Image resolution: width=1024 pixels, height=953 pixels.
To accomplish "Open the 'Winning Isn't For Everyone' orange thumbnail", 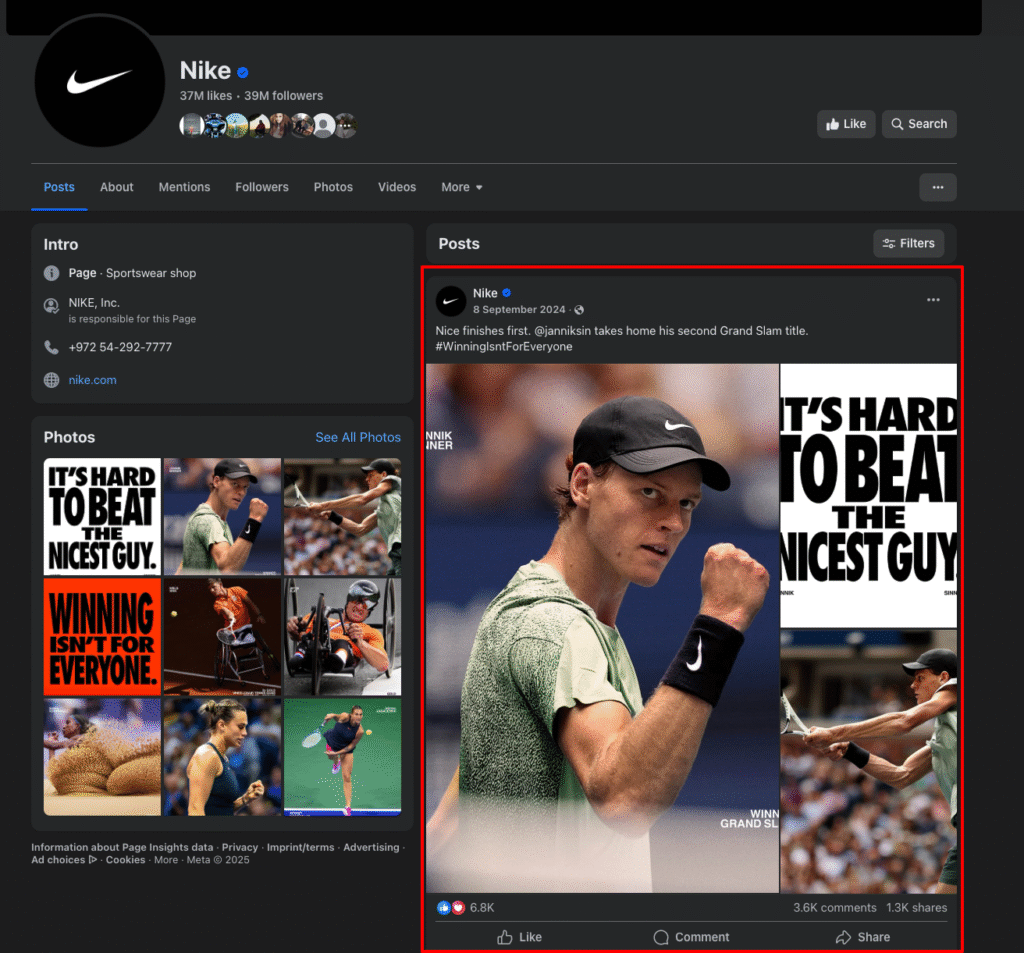I will click(x=102, y=637).
